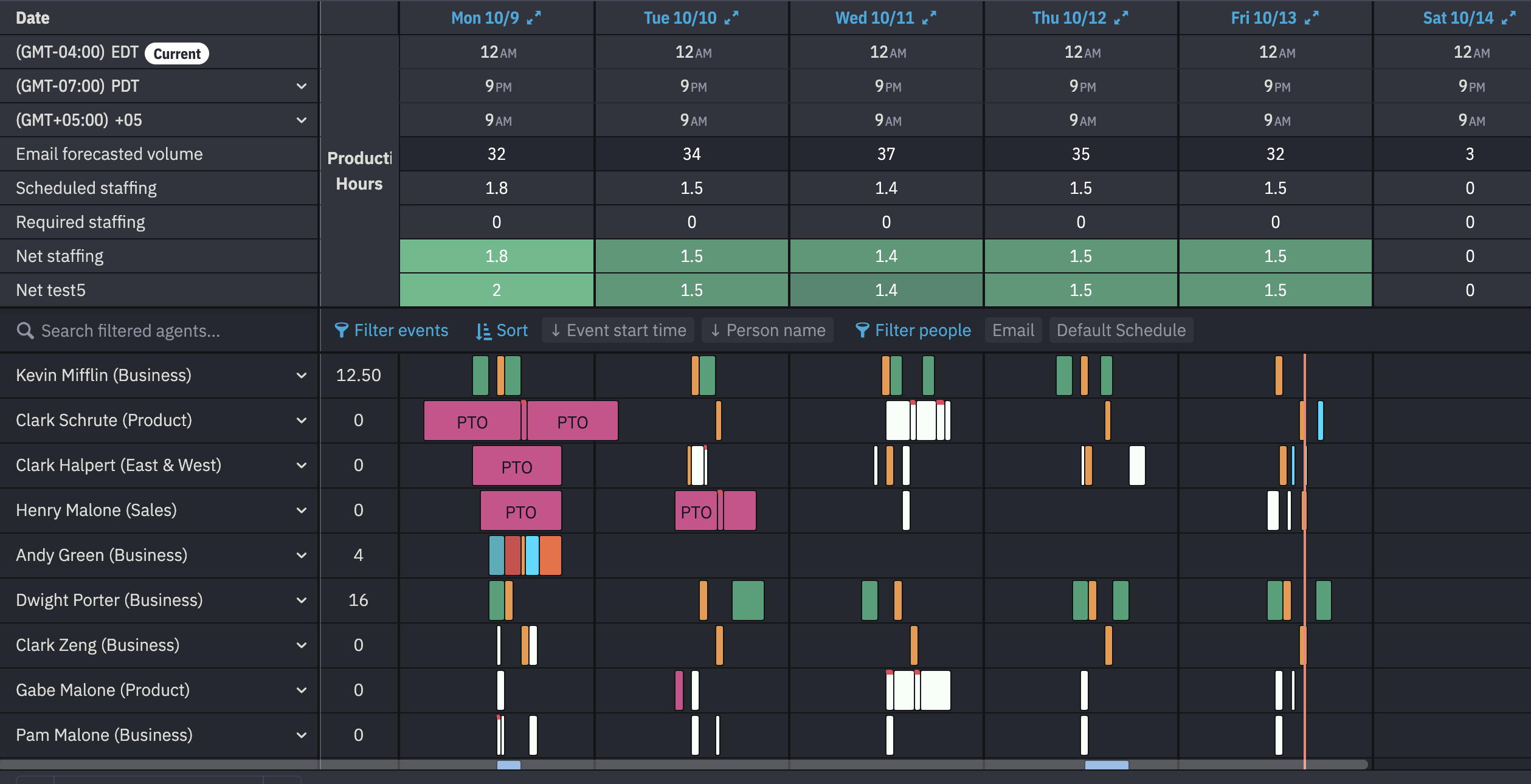This screenshot has width=1531, height=784.
Task: Click the Filter people funnel icon
Action: [862, 330]
